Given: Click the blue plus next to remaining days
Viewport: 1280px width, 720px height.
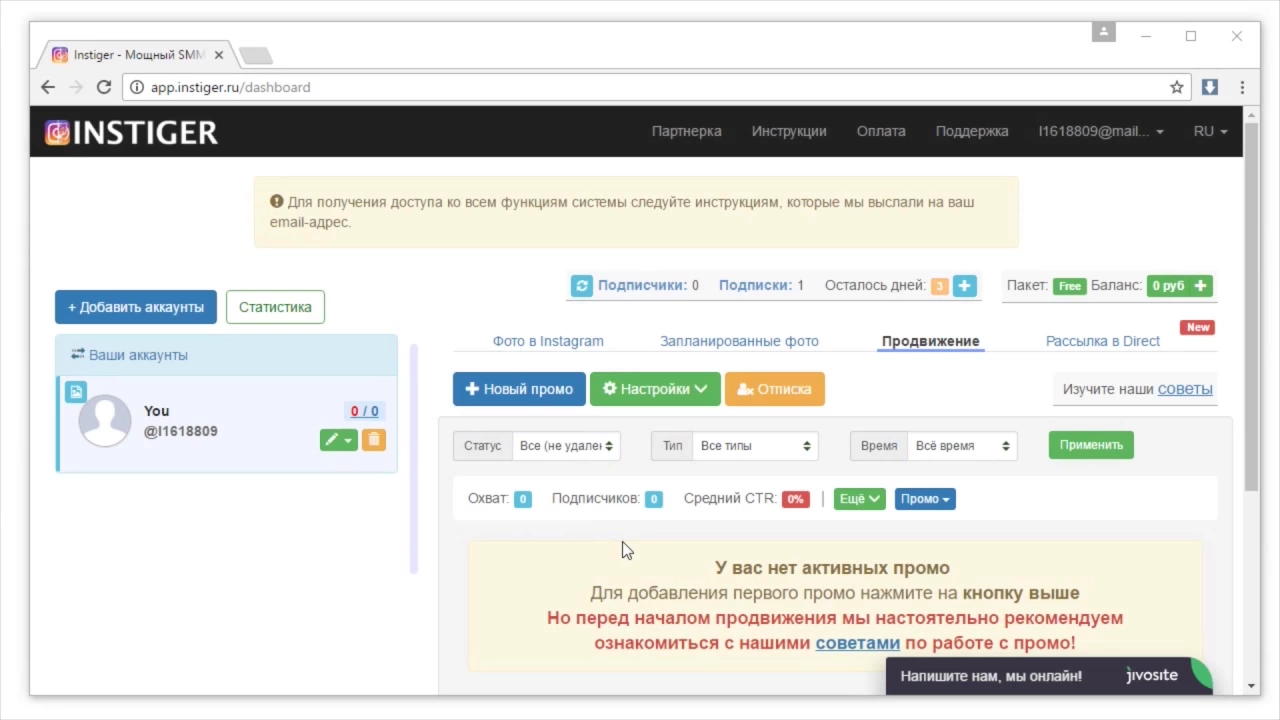Looking at the screenshot, I should [964, 286].
